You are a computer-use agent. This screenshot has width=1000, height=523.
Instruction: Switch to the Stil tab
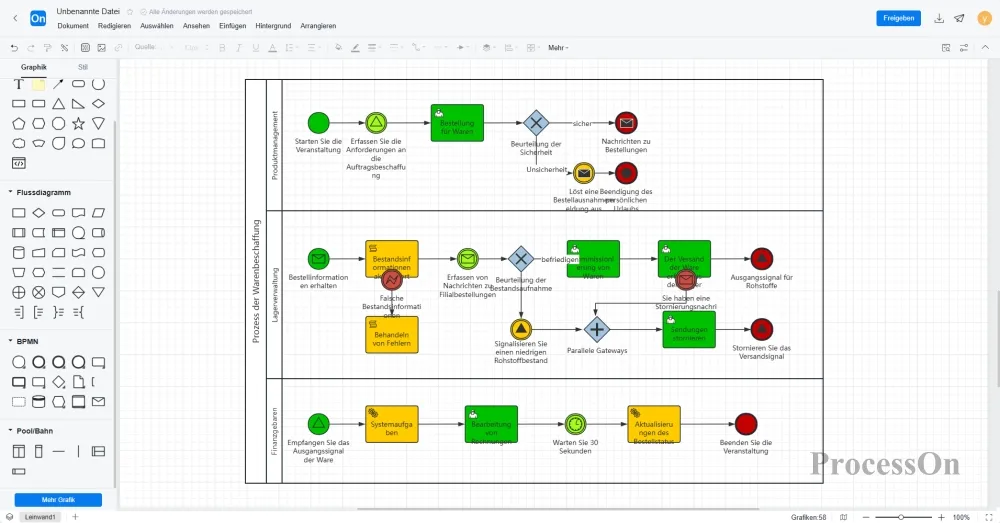[83, 67]
